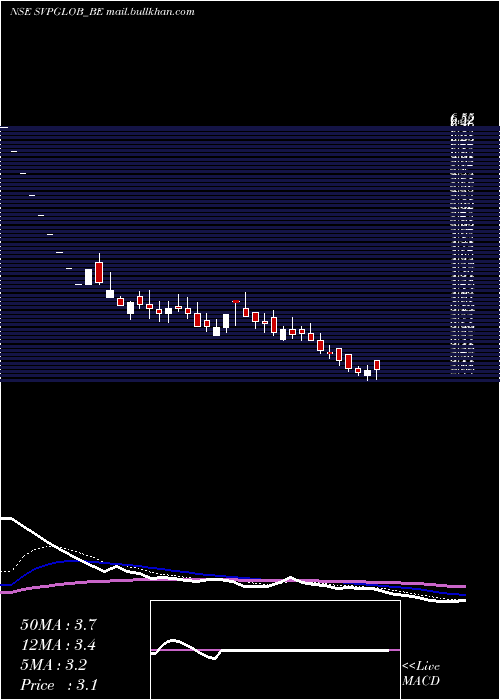Click inside the MACD indicator panel

[x=275, y=650]
